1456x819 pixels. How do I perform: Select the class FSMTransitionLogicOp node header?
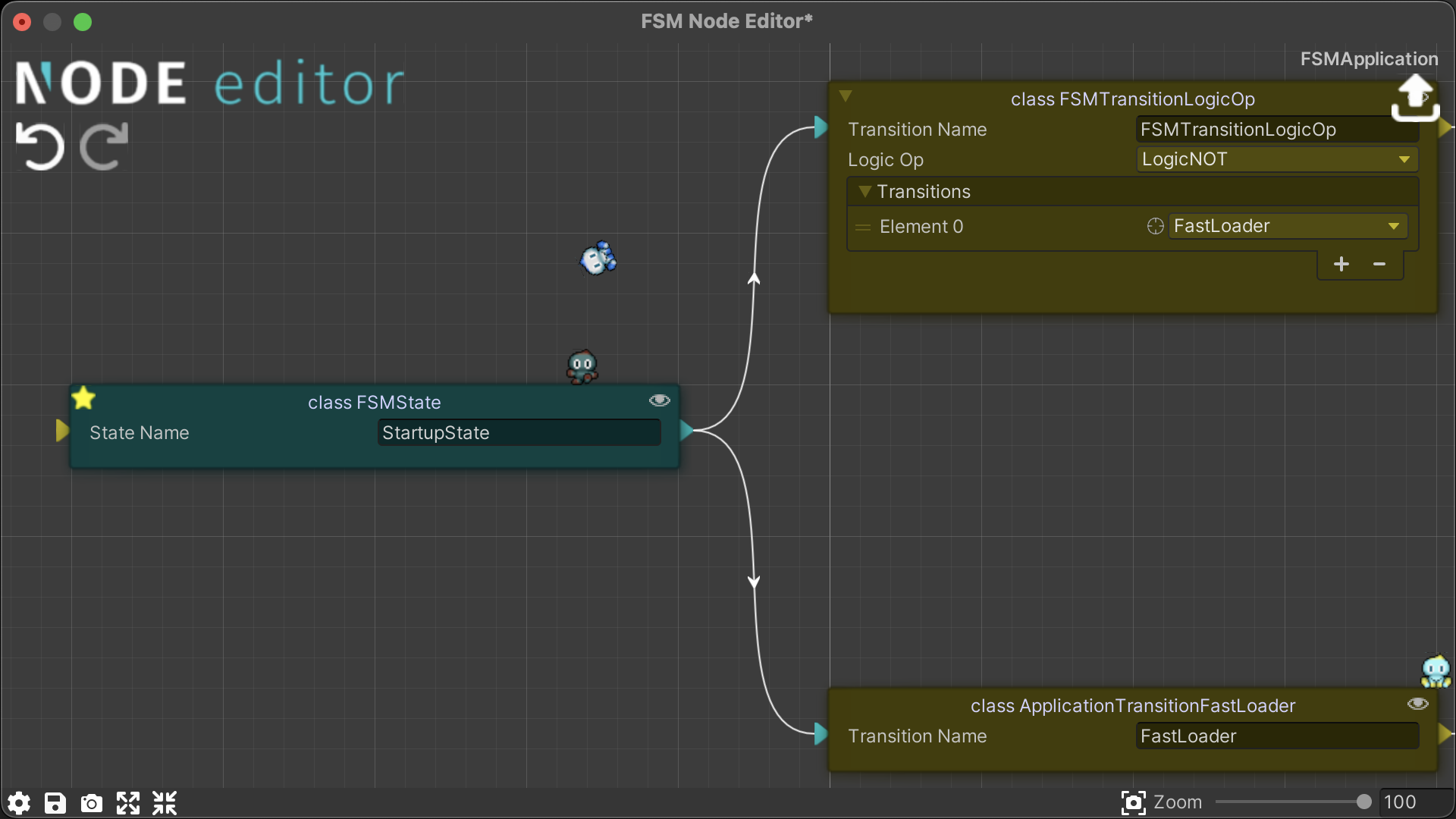1133,99
